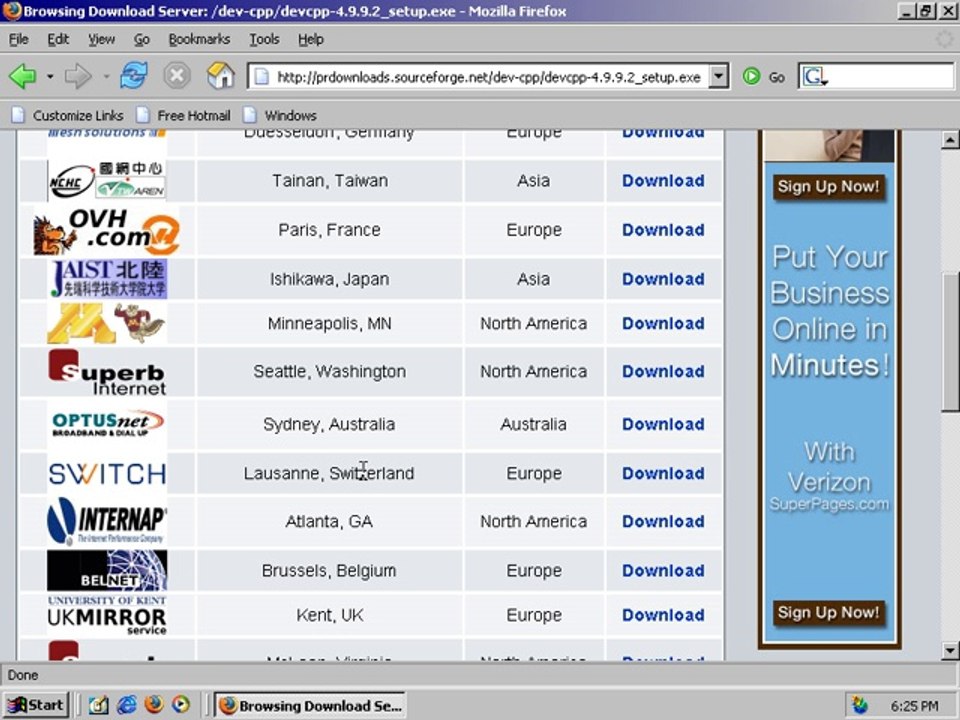
Task: Open the Bookmarks menu
Action: pyautogui.click(x=199, y=39)
